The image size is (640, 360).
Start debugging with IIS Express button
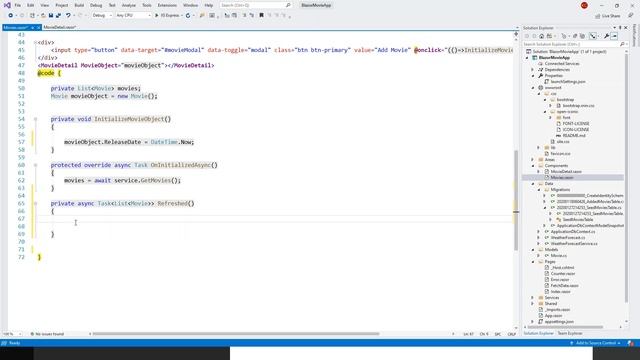[x=167, y=16]
